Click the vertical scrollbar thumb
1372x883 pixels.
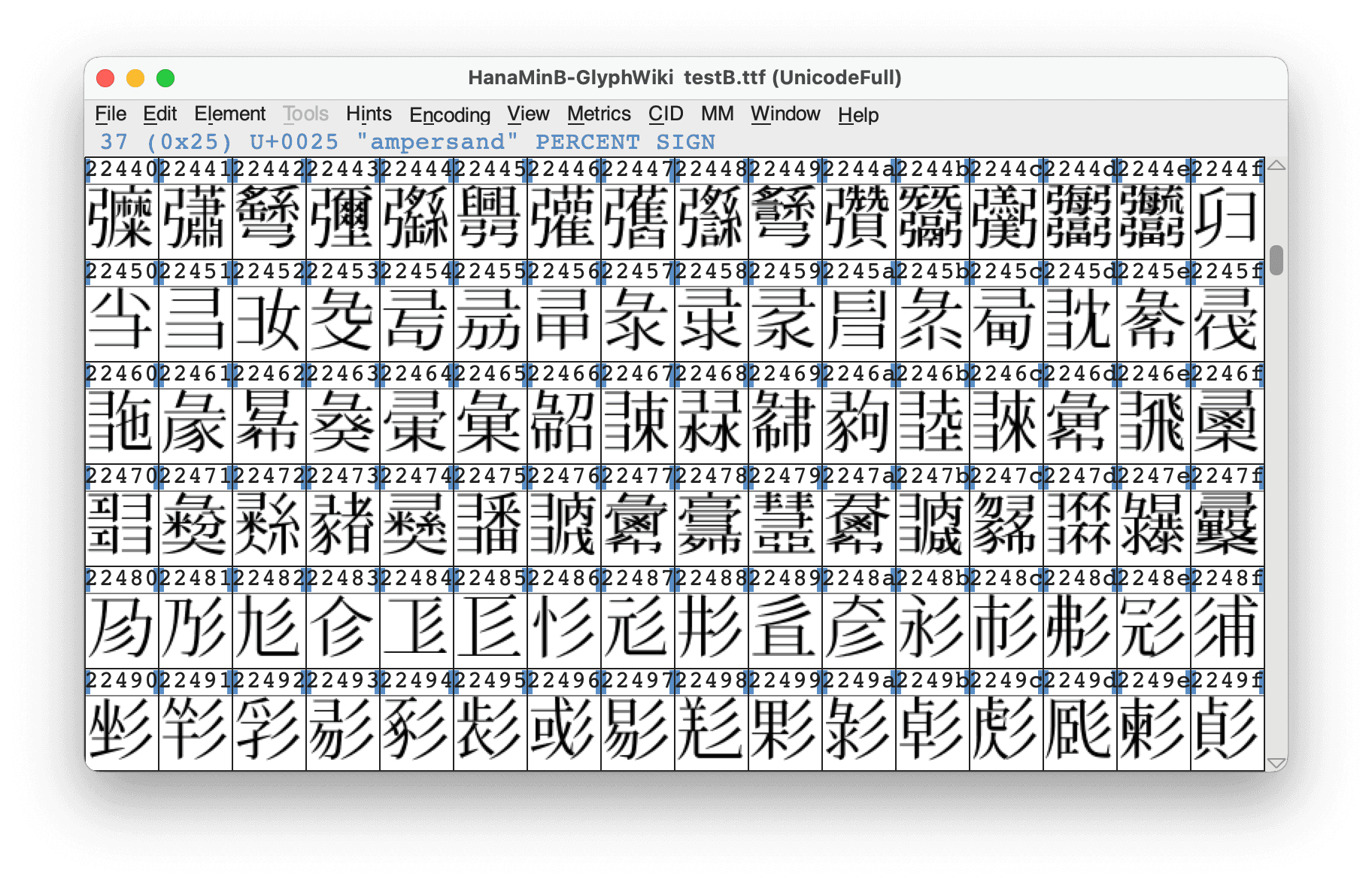[x=1276, y=260]
